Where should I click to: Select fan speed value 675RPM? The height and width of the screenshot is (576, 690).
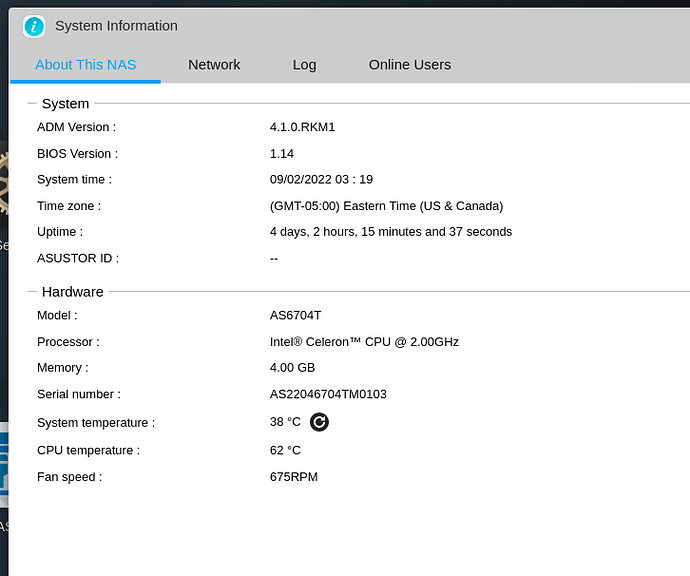(x=294, y=477)
